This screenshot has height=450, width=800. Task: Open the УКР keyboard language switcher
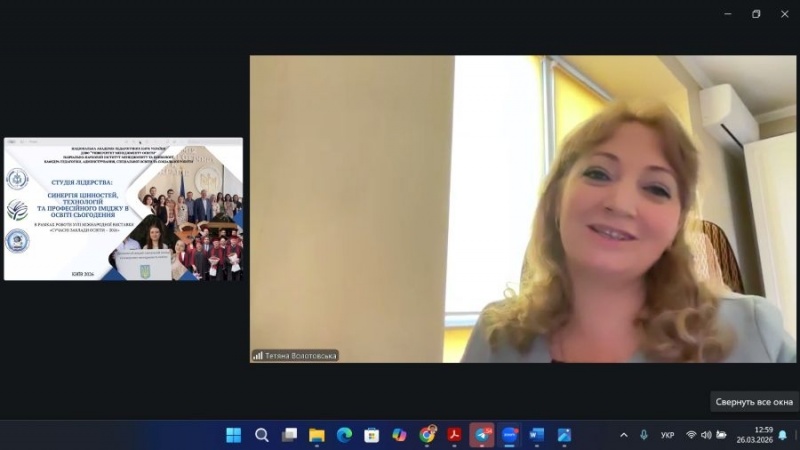click(x=667, y=435)
